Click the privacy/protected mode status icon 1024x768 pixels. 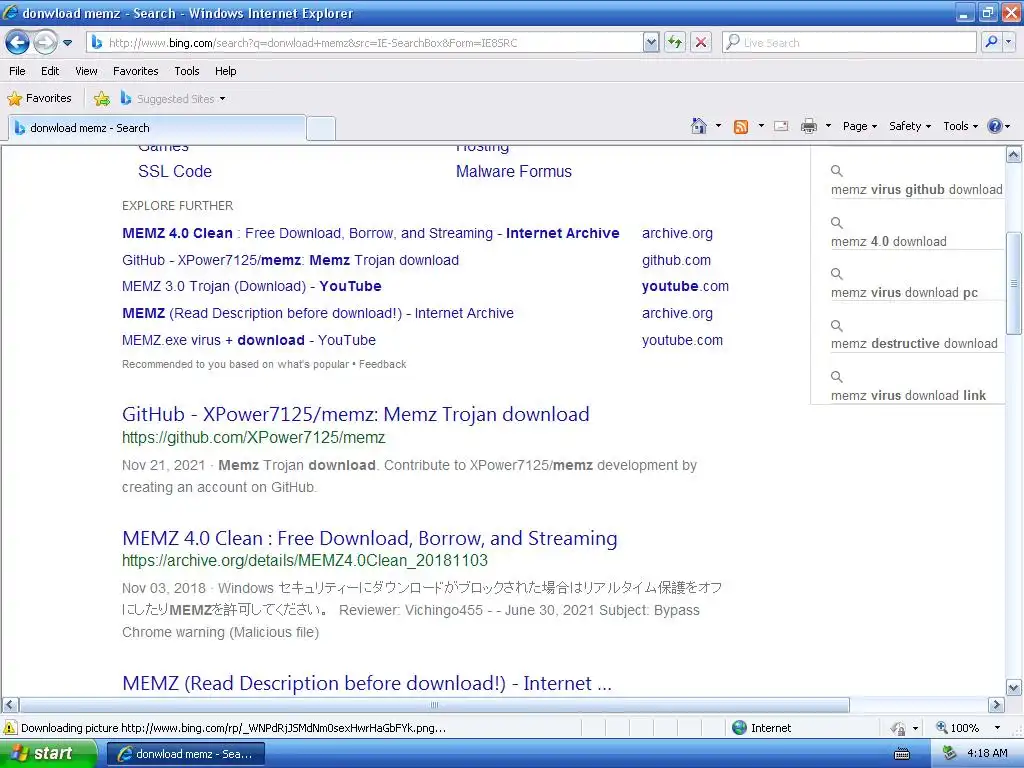coord(899,728)
